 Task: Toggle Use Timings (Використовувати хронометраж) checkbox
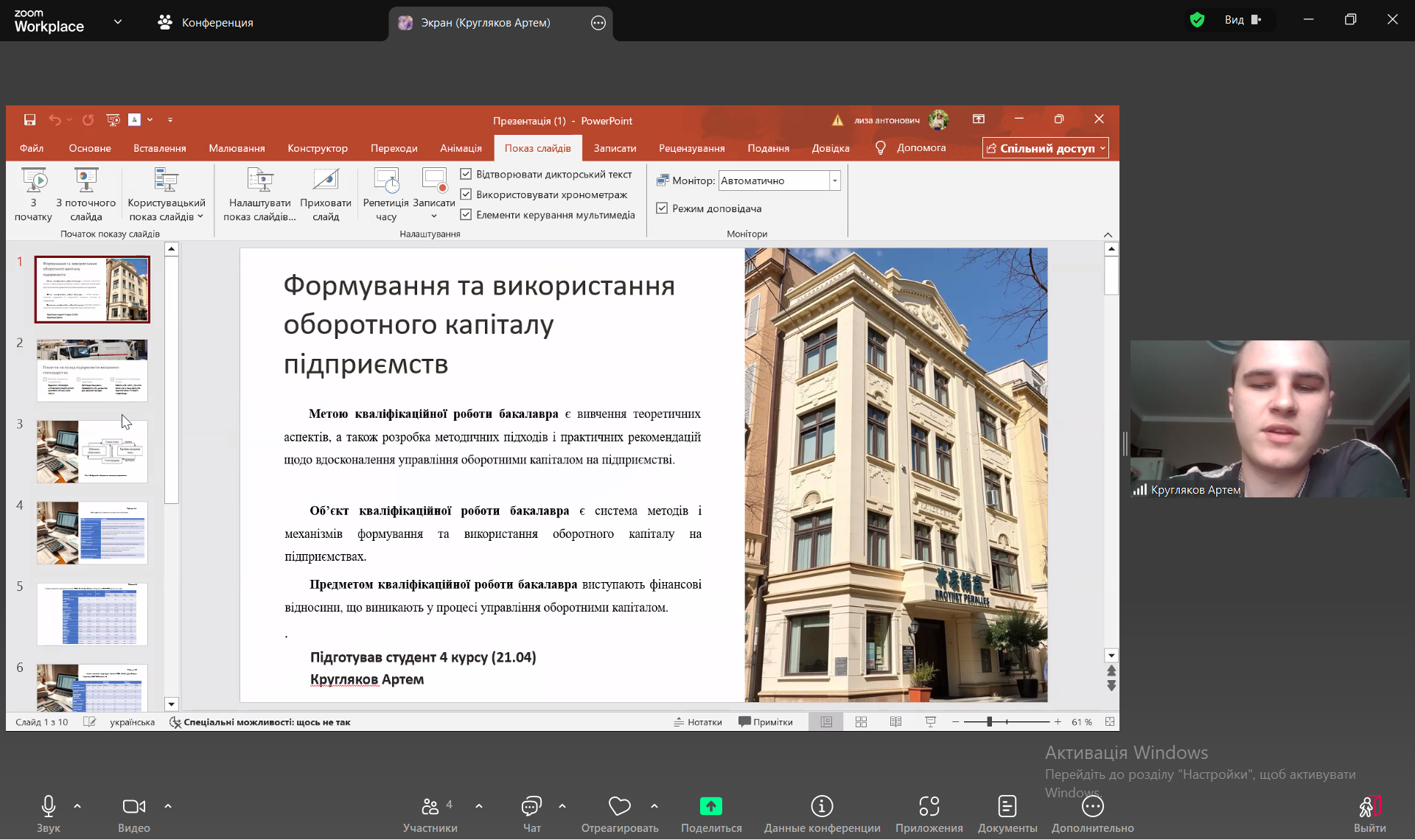pyautogui.click(x=466, y=195)
